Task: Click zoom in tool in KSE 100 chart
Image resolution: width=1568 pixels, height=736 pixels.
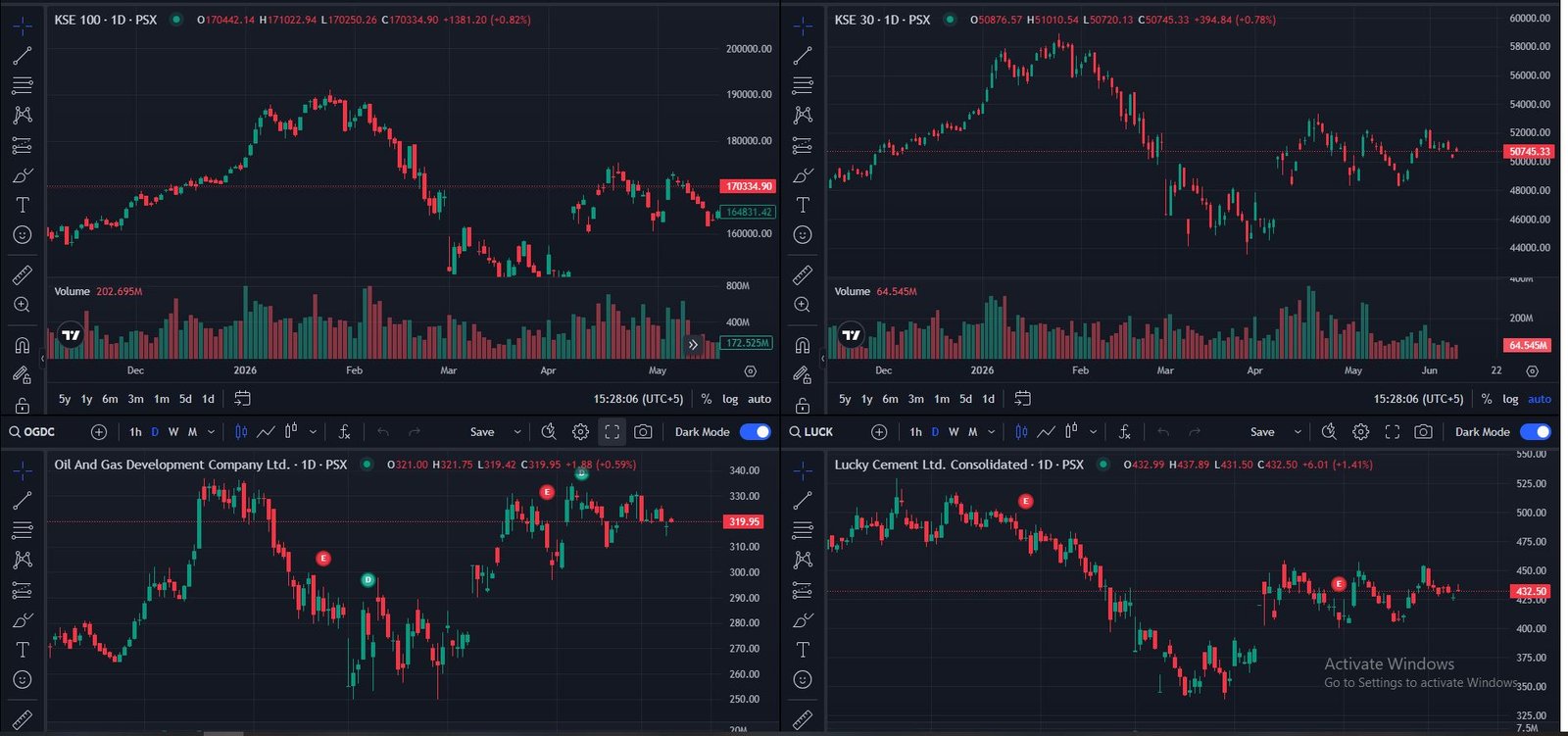Action: coord(23,305)
